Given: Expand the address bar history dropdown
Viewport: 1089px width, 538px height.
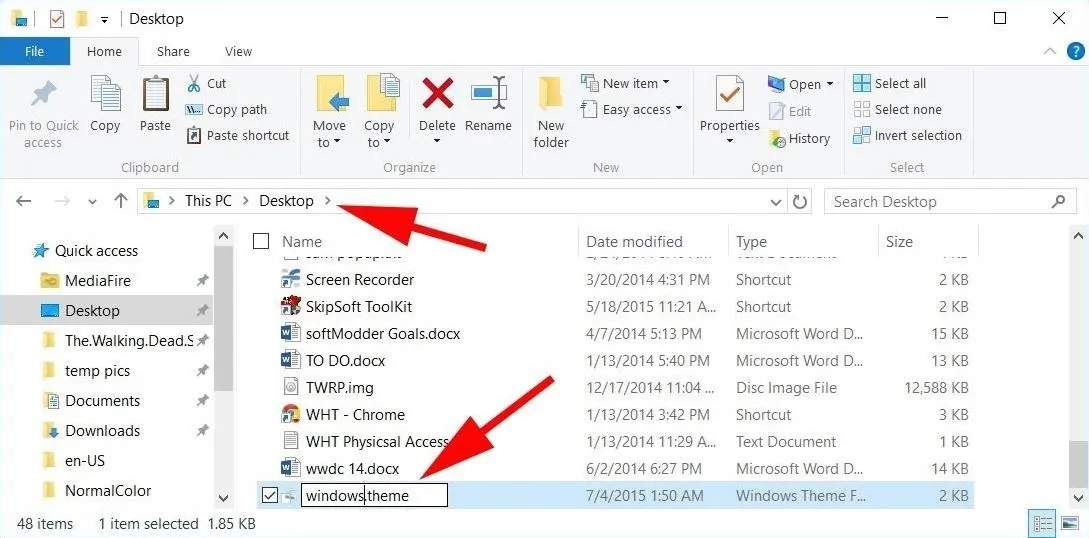Looking at the screenshot, I should [x=776, y=202].
